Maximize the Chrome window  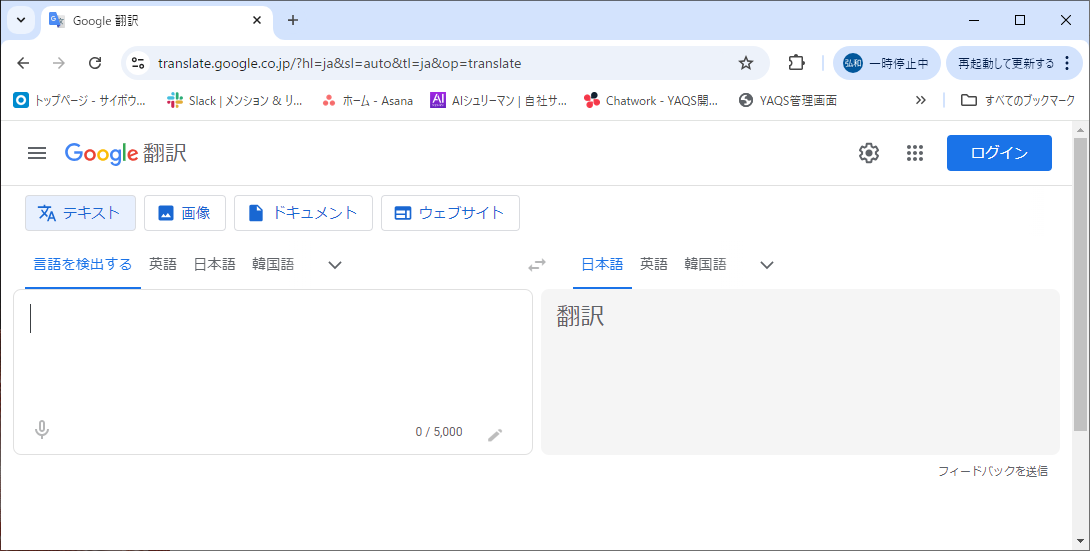coord(1020,20)
